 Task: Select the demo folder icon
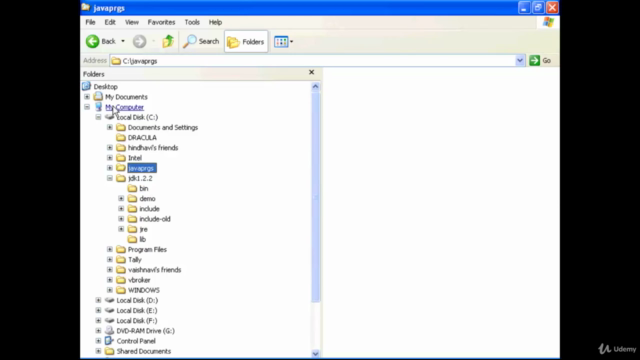coord(132,198)
